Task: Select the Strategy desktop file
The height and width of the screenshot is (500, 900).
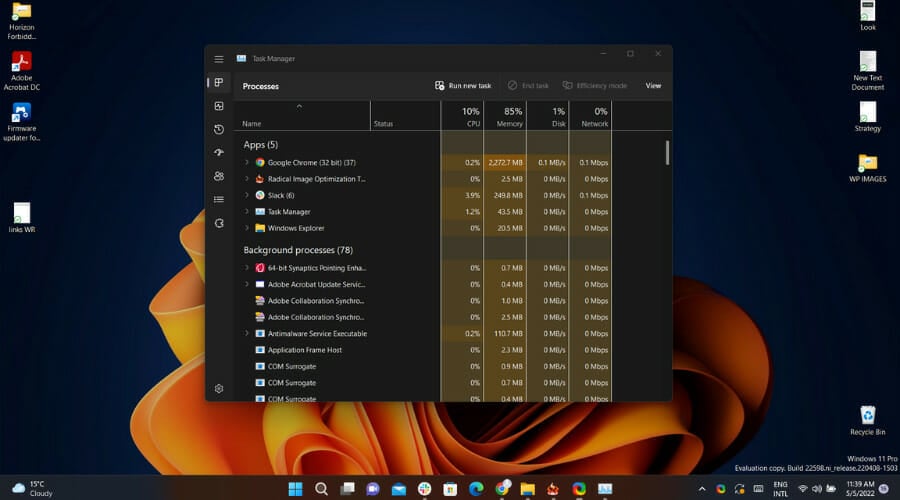Action: [x=867, y=117]
